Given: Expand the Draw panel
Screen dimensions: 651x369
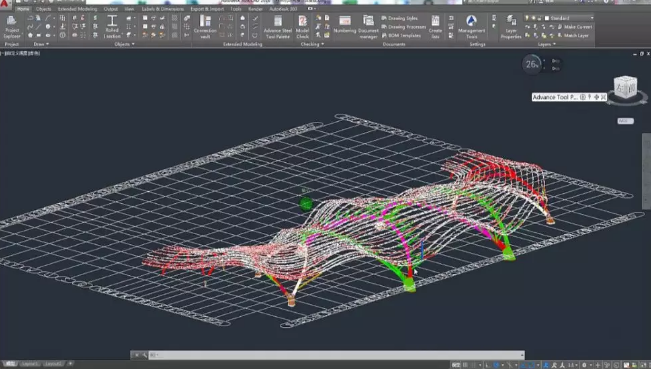Looking at the screenshot, I should 41,44.
